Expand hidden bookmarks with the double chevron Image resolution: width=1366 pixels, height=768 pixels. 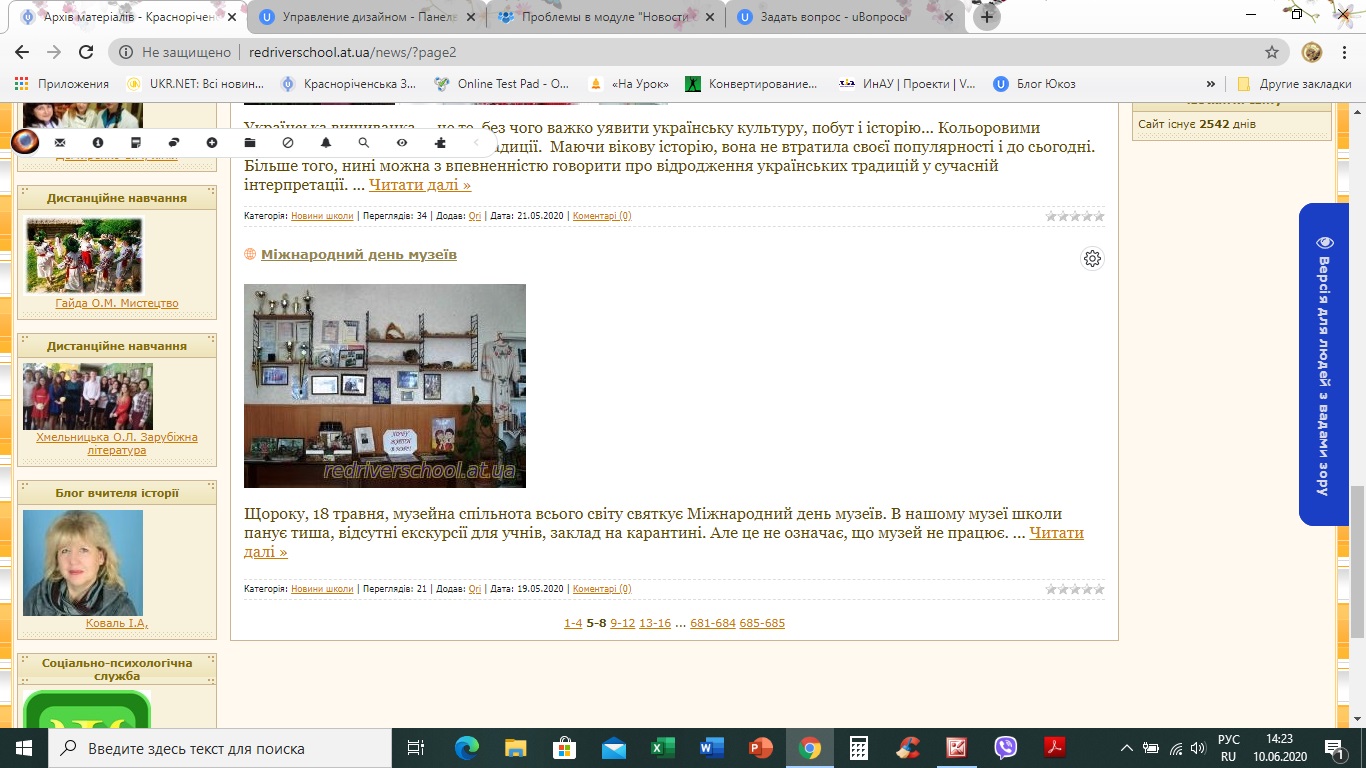pos(1211,84)
